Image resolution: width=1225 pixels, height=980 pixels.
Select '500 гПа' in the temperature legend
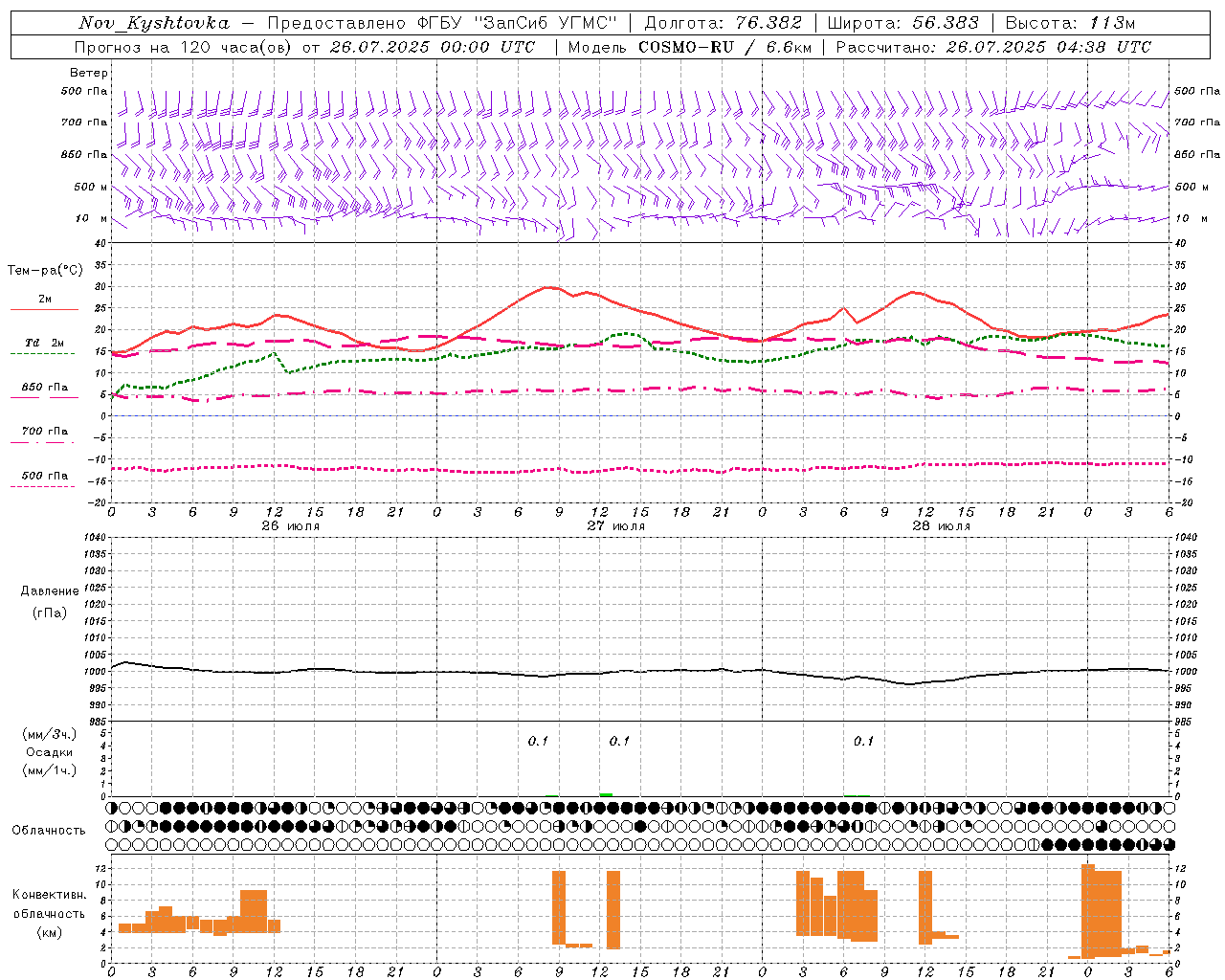point(45,476)
